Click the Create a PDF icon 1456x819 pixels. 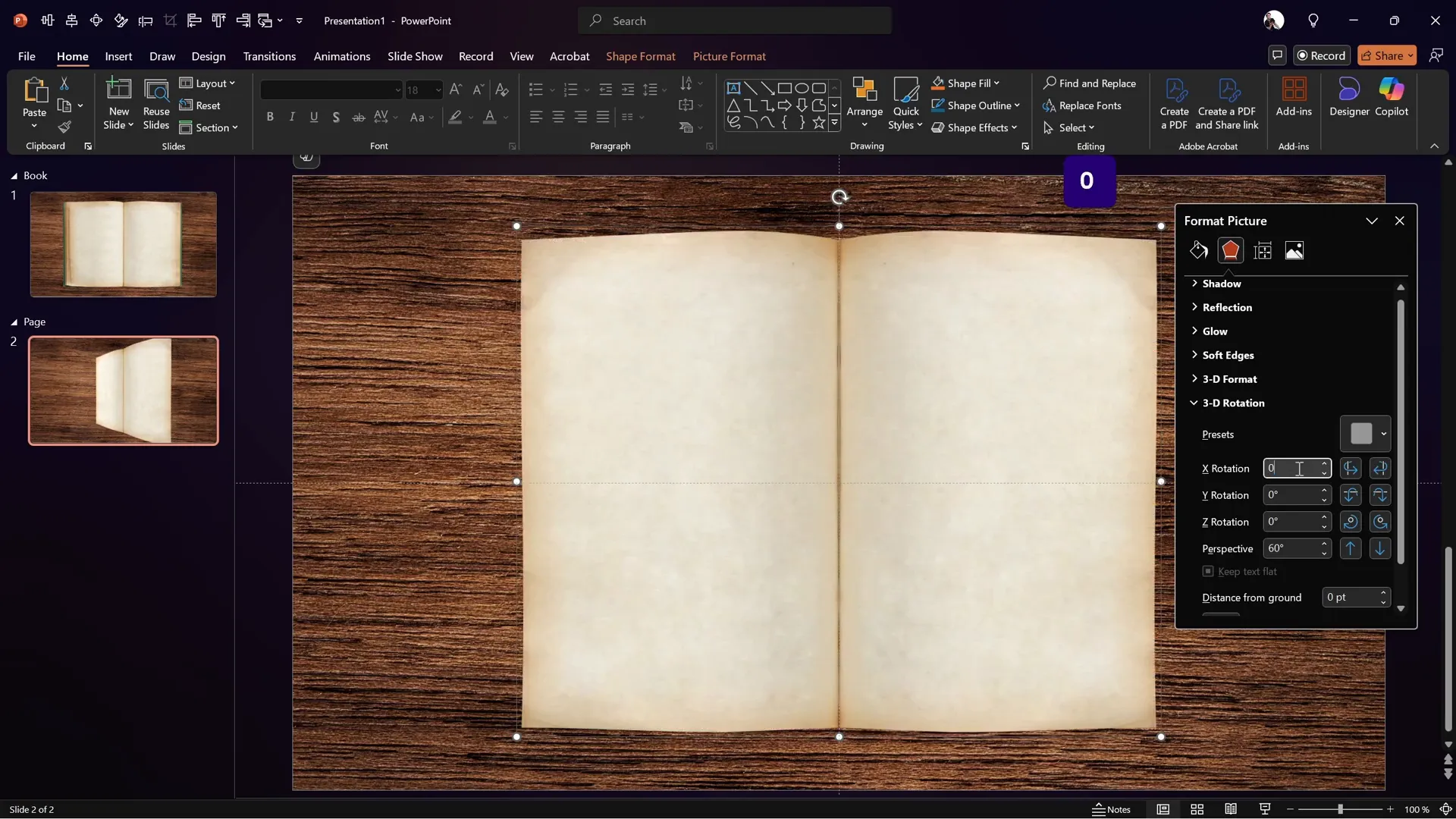1174,104
